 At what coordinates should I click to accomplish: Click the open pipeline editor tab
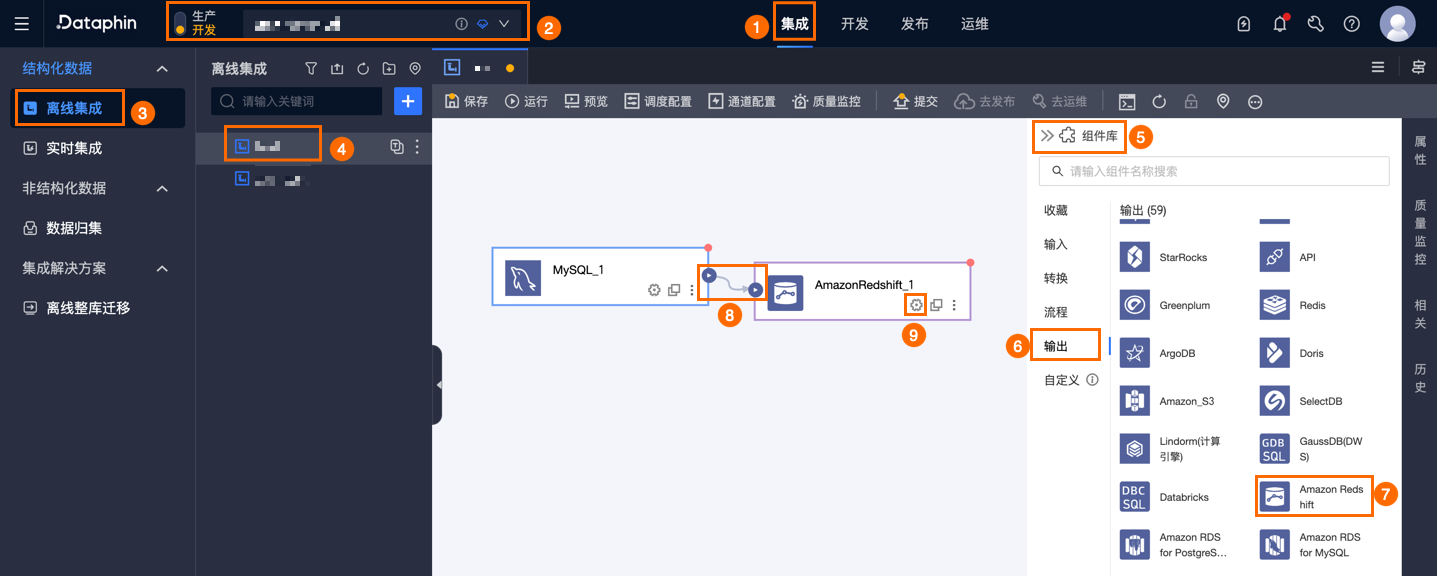click(479, 67)
